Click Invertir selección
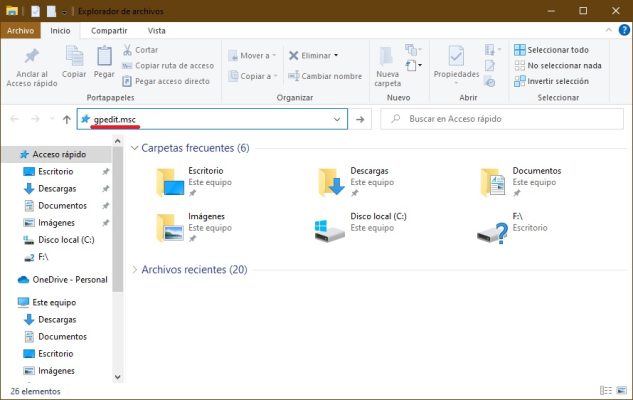 point(551,81)
